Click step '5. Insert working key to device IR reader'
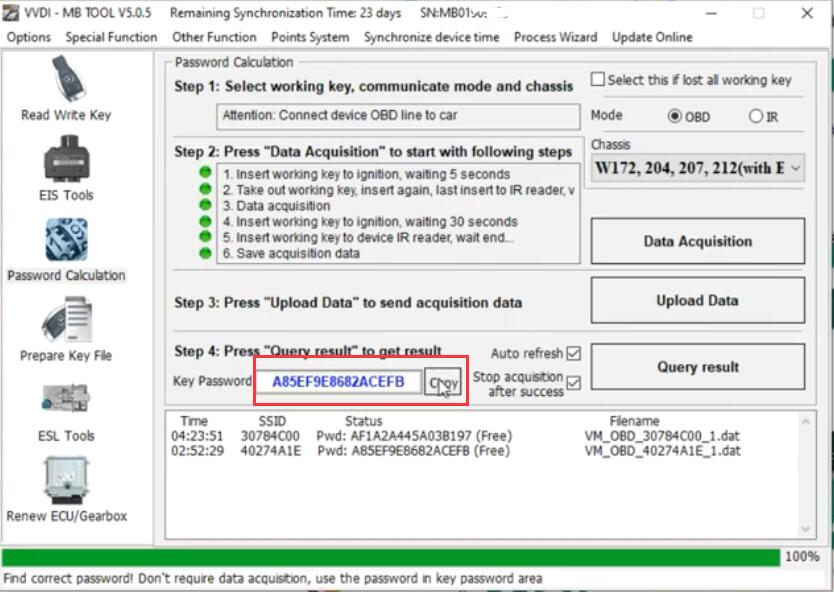 368,237
